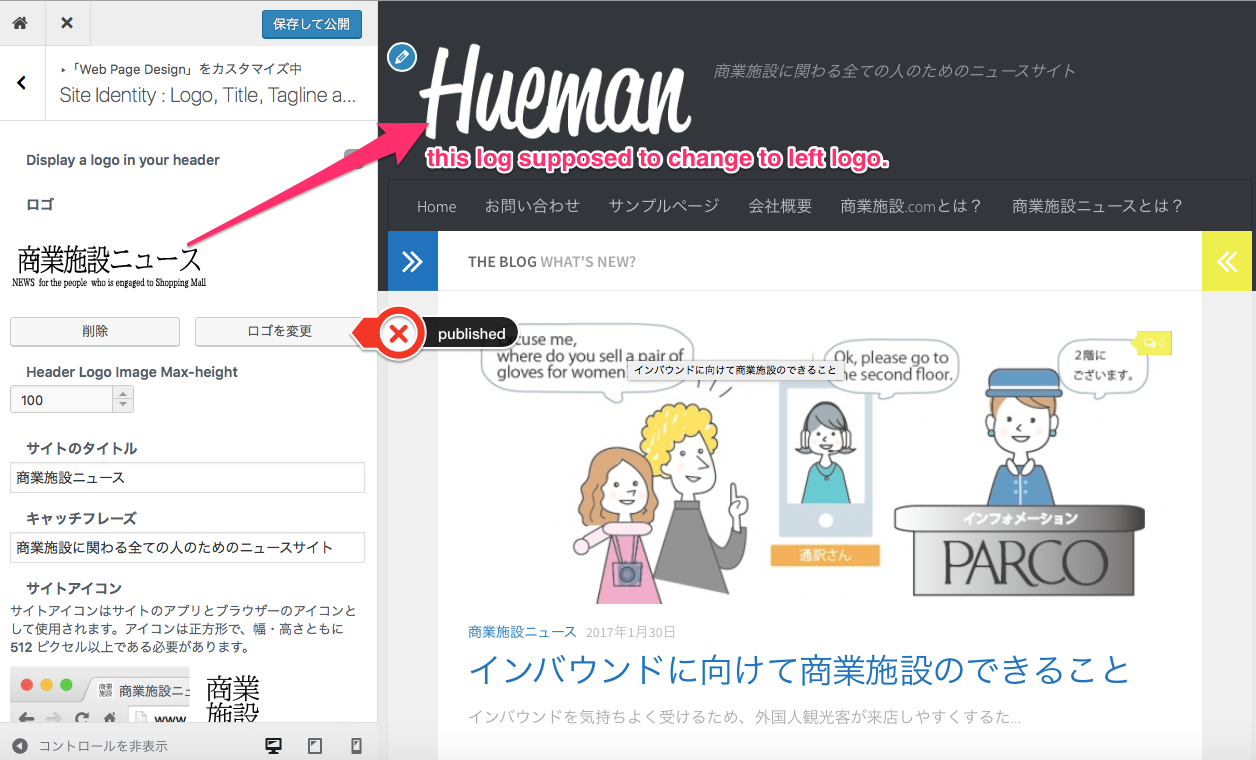Screen dimensions: 1256x760
Task: Open the 会社概要 menu item
Action: click(x=780, y=206)
